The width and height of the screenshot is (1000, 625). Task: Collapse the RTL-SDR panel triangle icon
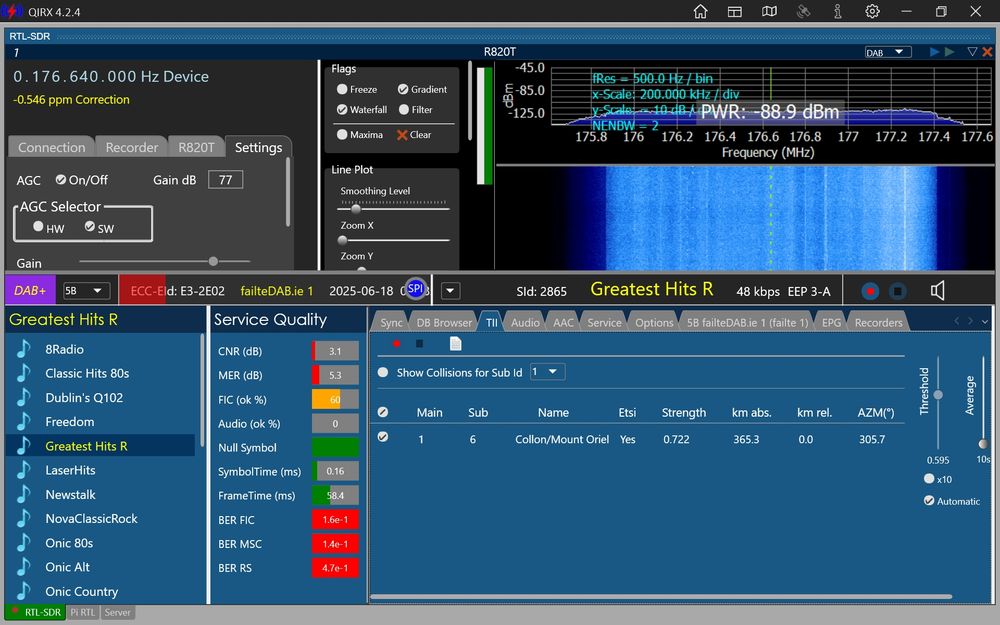pos(972,52)
